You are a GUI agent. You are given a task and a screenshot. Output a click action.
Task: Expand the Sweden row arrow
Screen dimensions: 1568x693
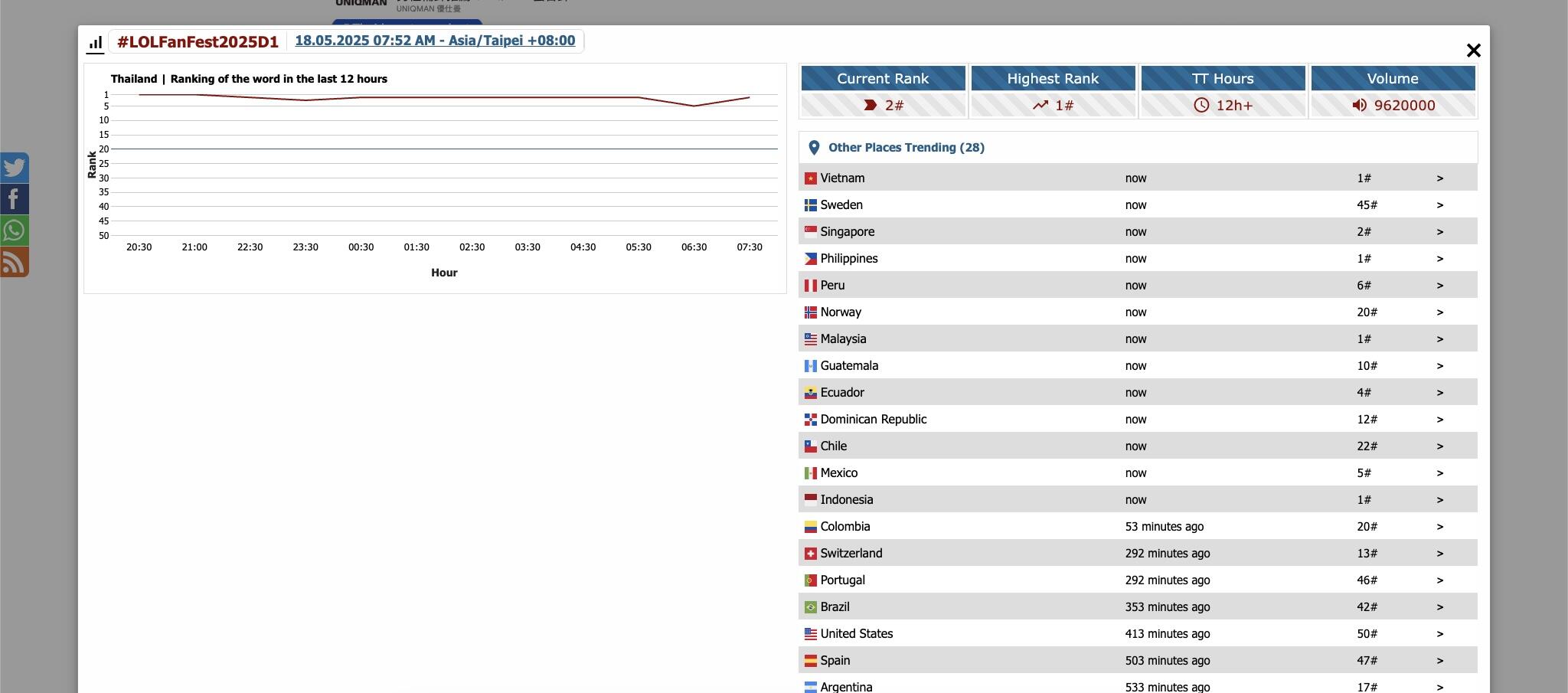coord(1439,205)
